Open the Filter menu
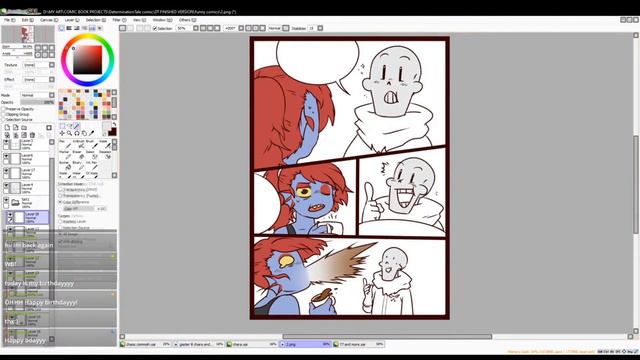 point(119,20)
